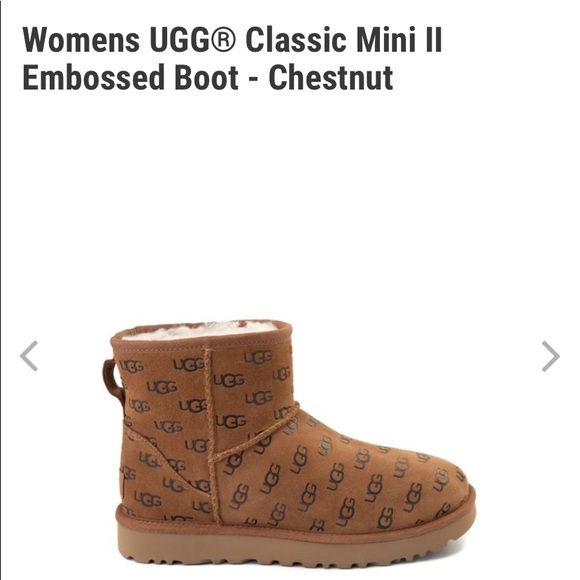Click the vertical side seam on boot
The width and height of the screenshot is (580, 580).
[212, 435]
